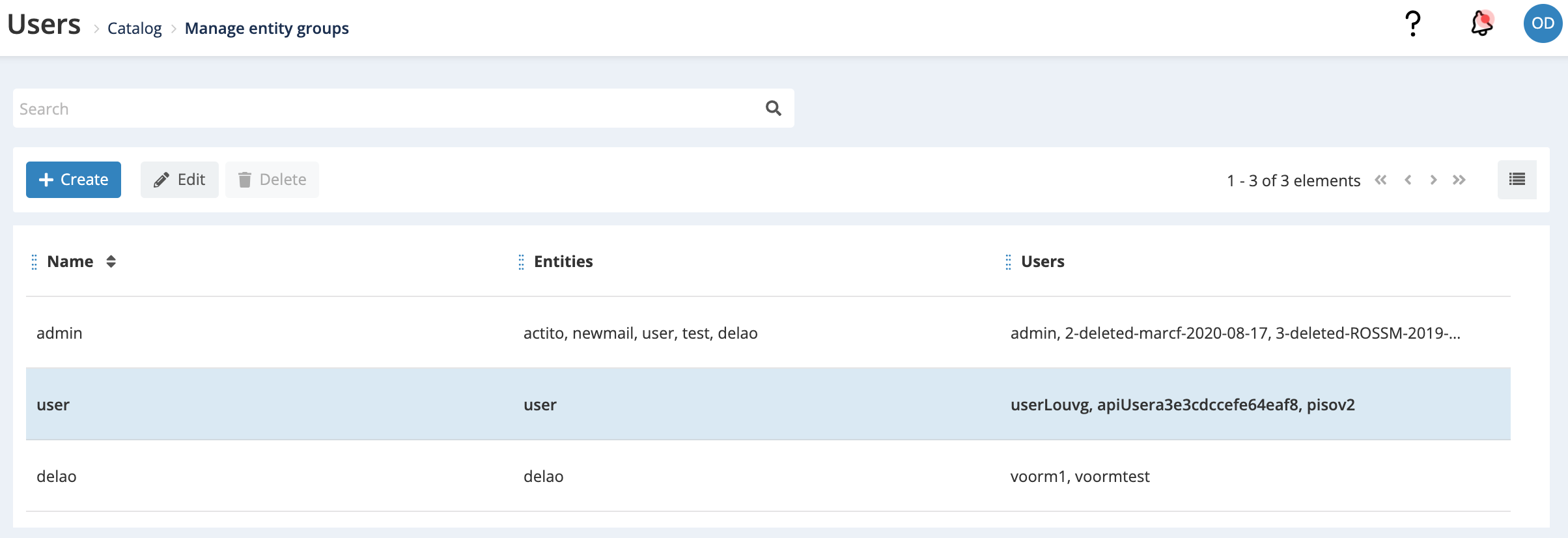Click the search magnifier icon
Screen dimensions: 1568x538
point(773,108)
